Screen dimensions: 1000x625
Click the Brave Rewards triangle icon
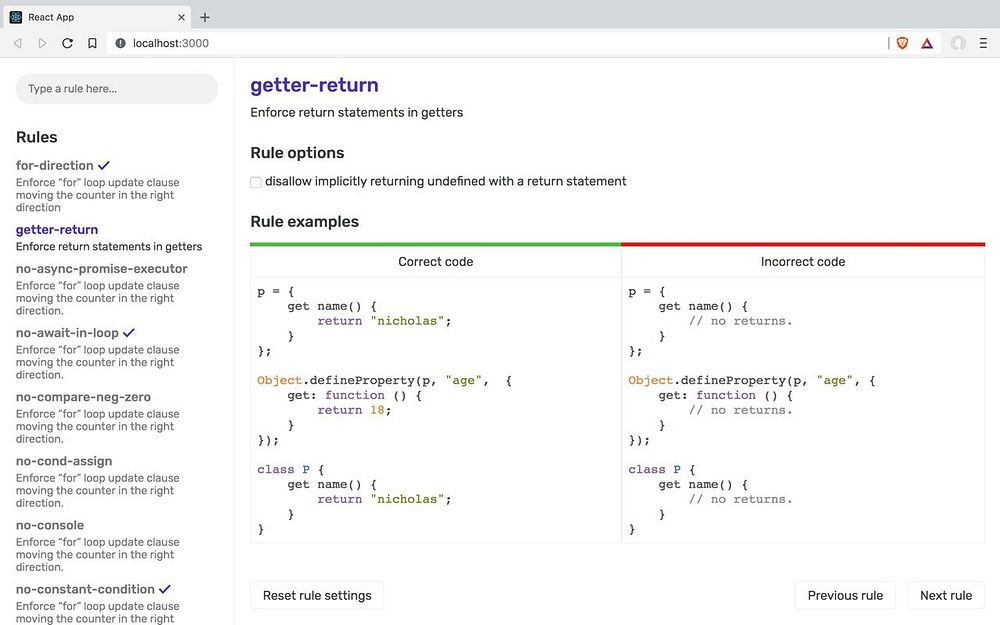pos(927,43)
